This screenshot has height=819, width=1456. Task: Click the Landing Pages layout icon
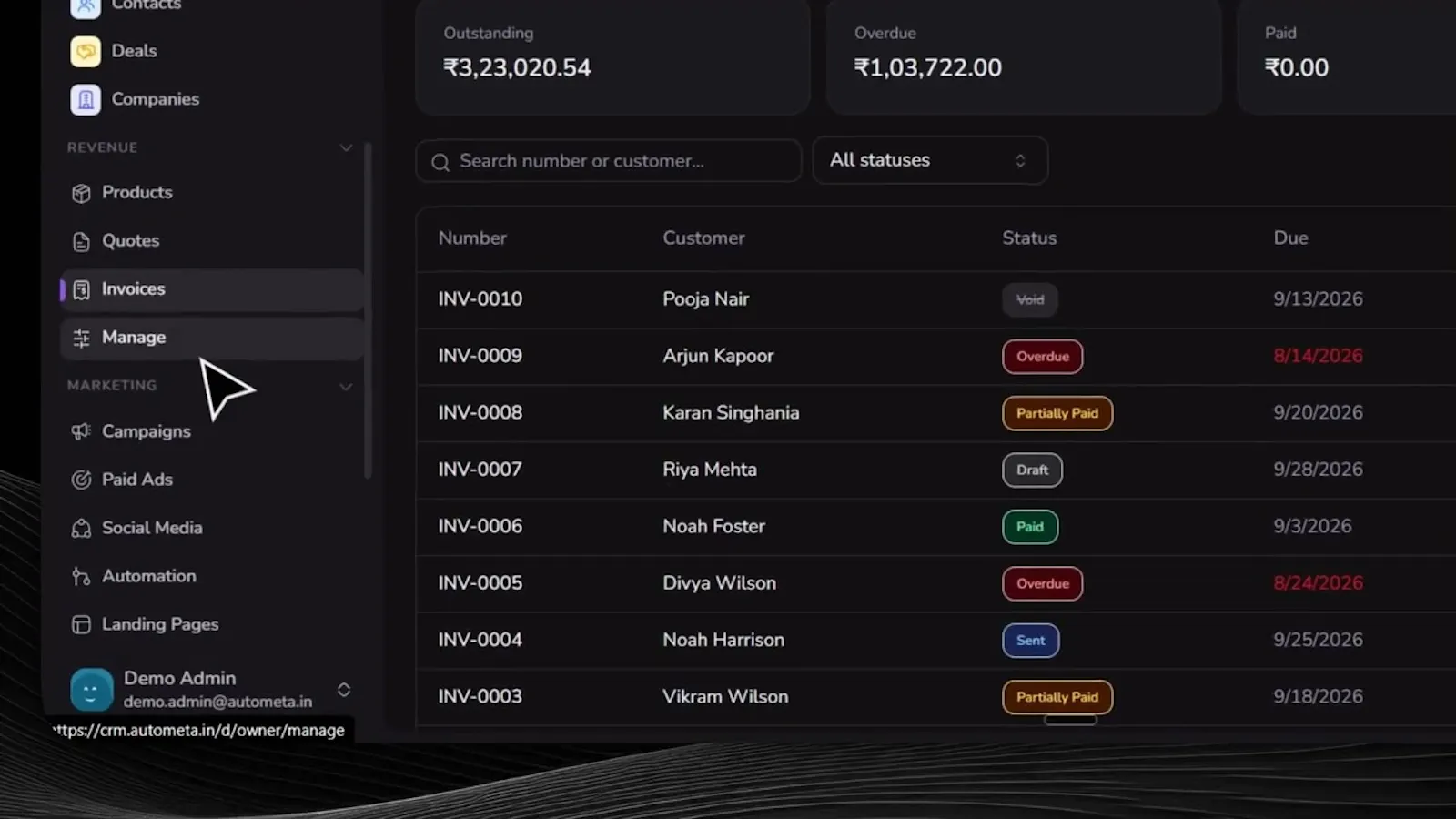81,624
